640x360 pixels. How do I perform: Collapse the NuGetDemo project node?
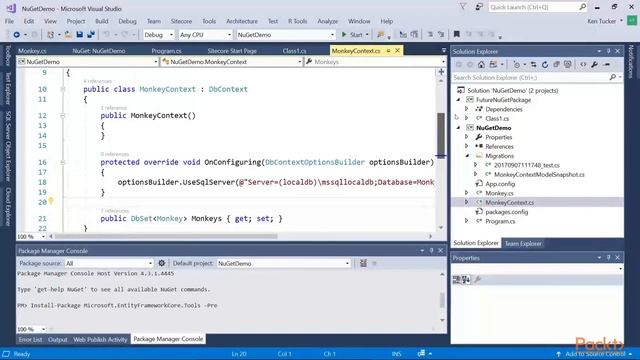[458, 128]
